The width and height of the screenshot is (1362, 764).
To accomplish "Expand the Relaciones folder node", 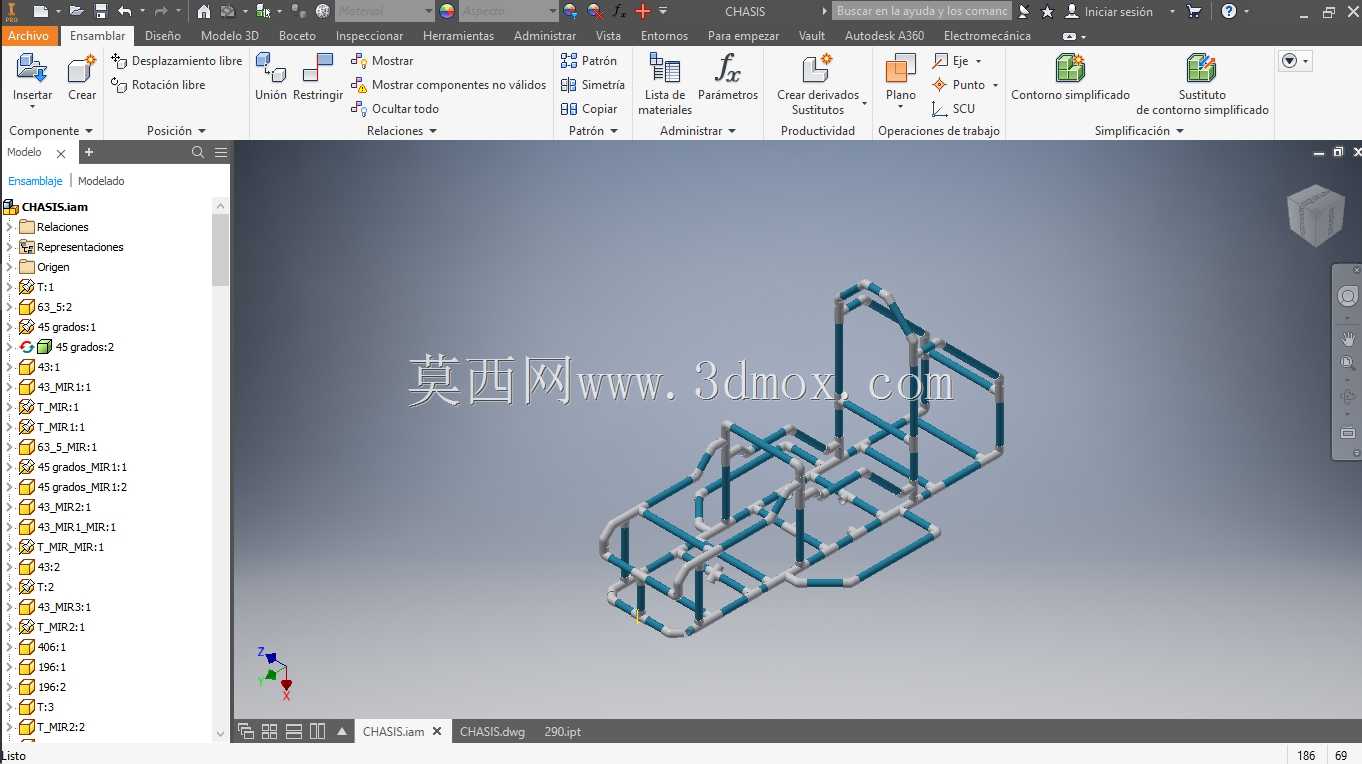I will (10, 227).
